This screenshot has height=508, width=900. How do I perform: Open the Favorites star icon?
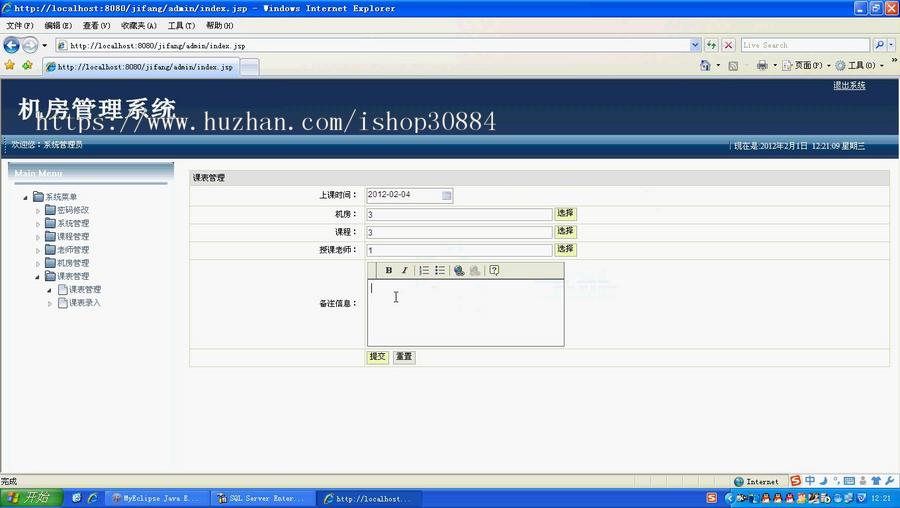[x=10, y=65]
